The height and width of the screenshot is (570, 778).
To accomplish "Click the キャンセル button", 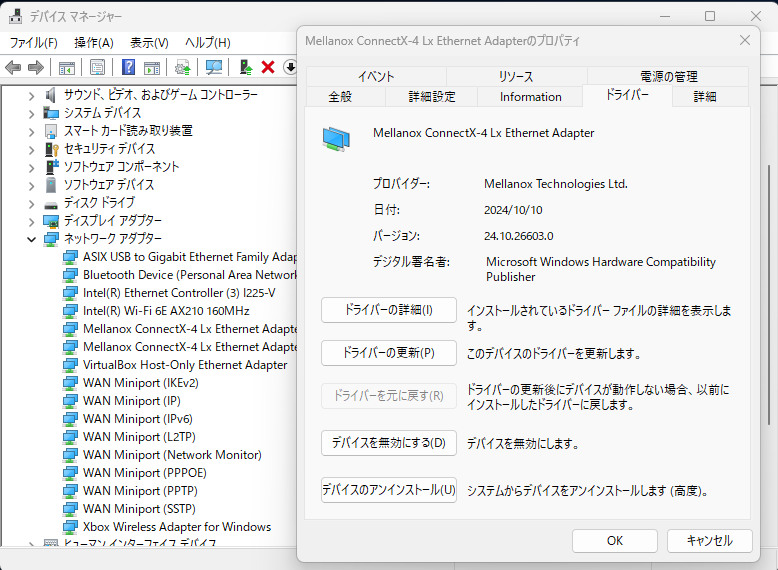I will coord(710,541).
